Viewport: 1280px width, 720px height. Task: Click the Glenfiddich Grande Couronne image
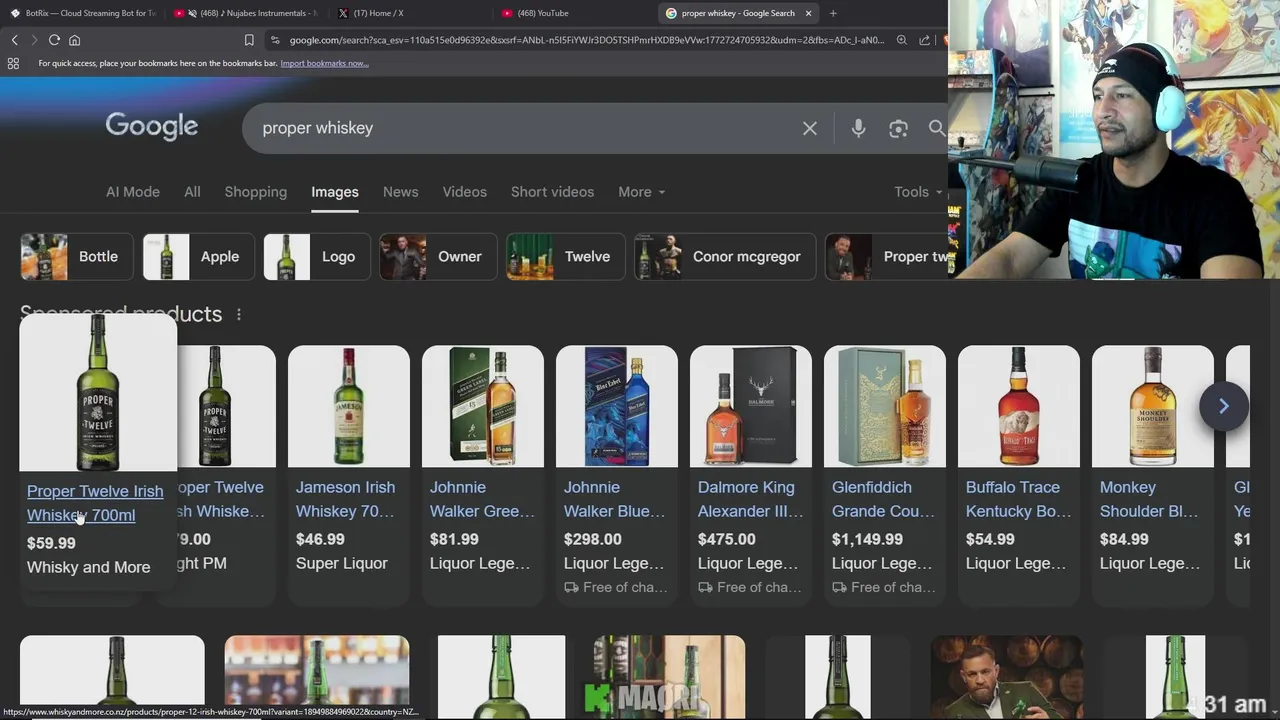[885, 406]
